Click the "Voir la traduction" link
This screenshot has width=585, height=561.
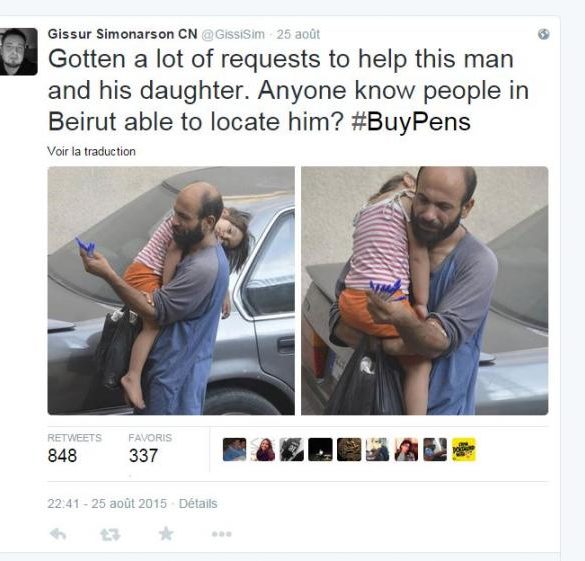click(x=91, y=151)
